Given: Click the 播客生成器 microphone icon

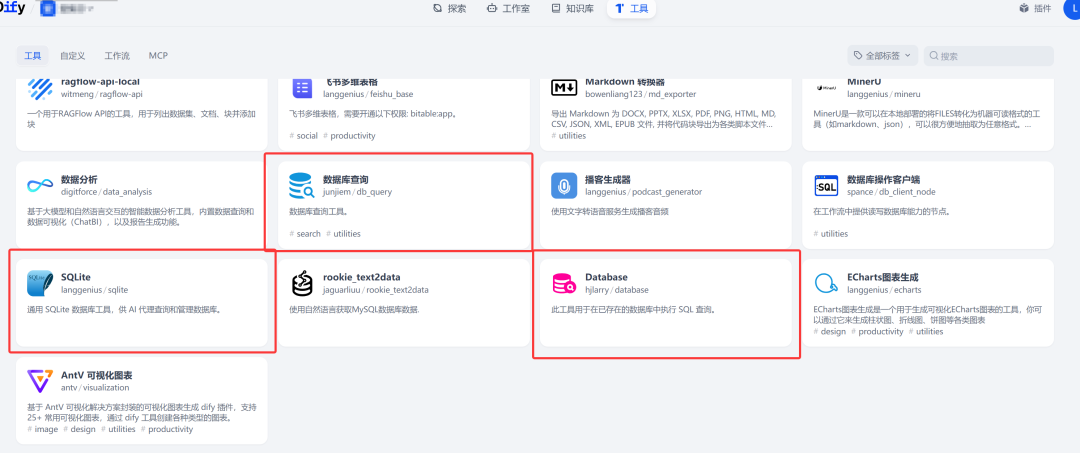Looking at the screenshot, I should tap(564, 186).
